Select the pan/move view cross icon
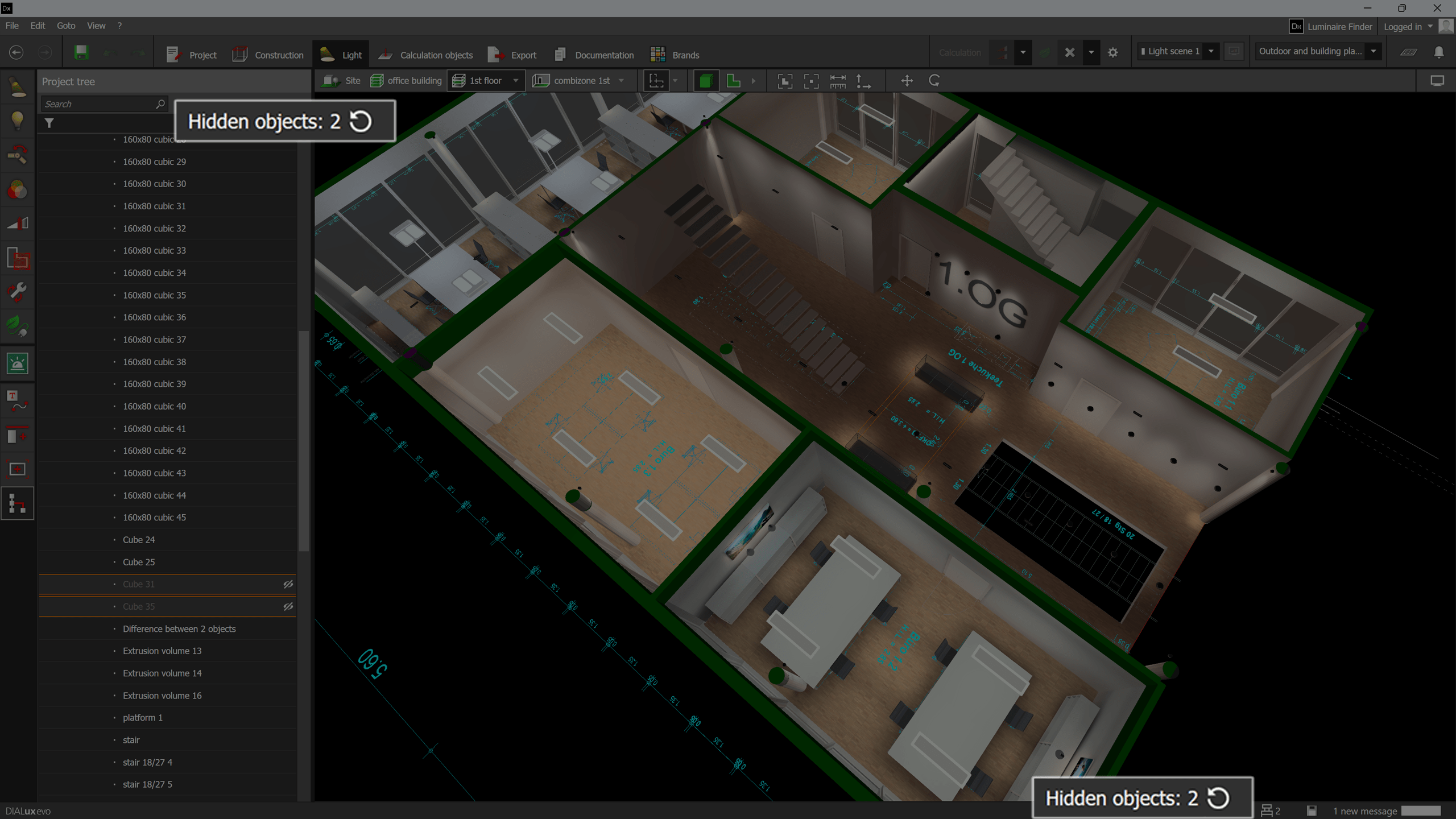Viewport: 1456px width, 819px height. click(x=907, y=81)
